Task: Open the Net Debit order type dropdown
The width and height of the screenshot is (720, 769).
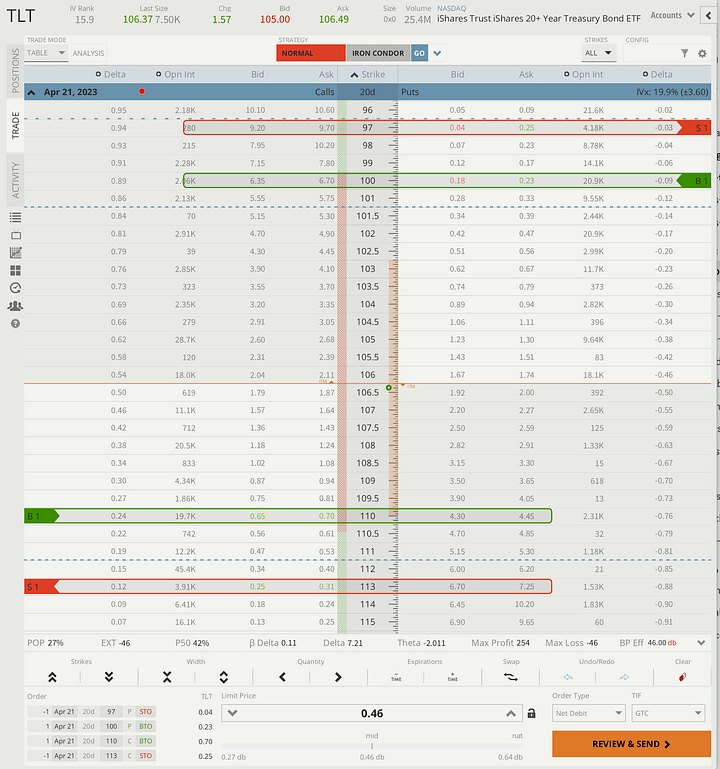Action: (589, 713)
